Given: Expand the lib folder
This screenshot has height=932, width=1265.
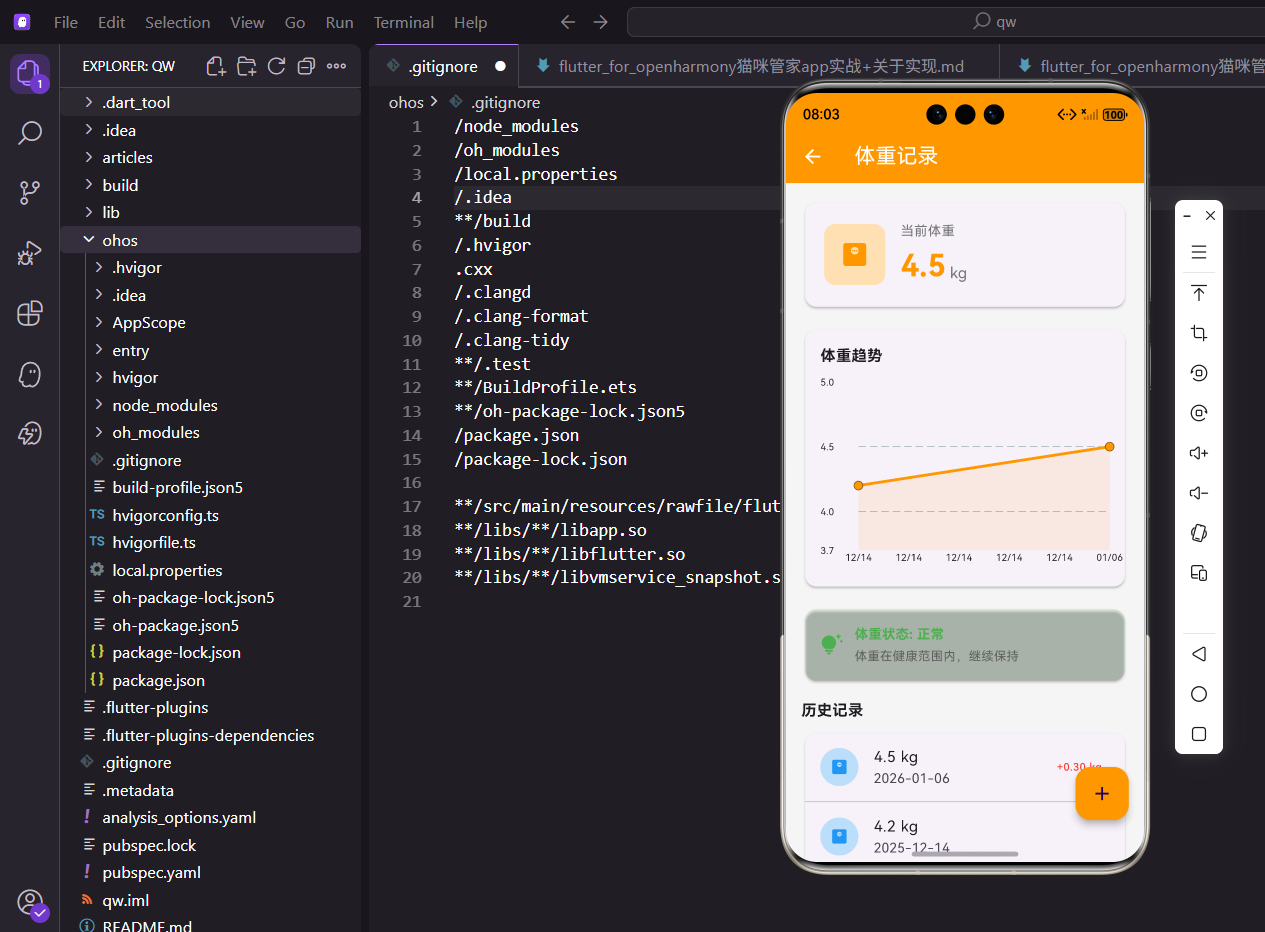Looking at the screenshot, I should point(210,212).
